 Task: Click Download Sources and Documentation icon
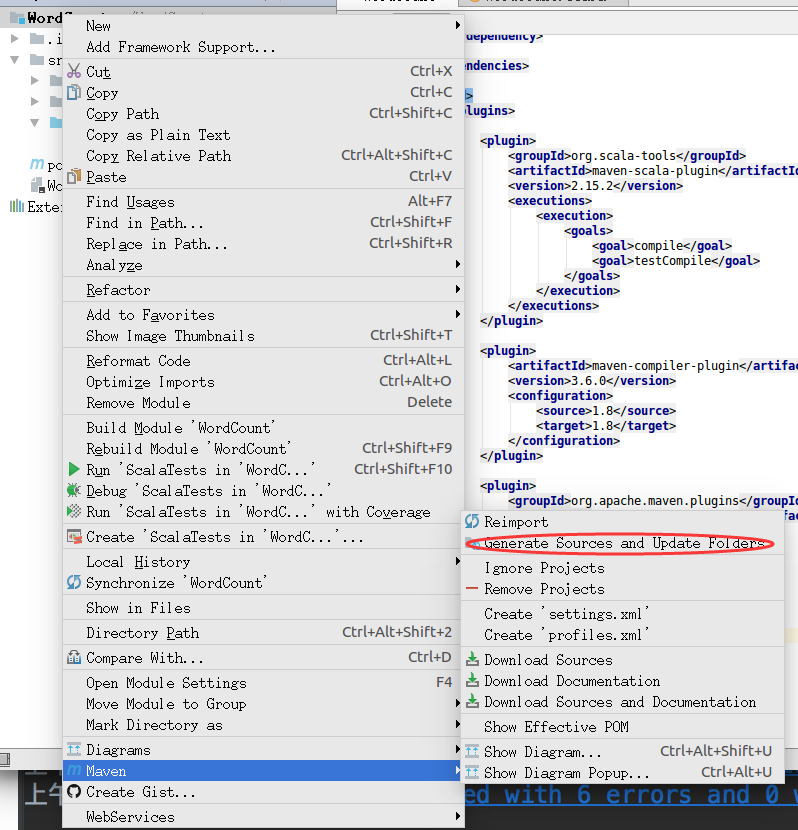tap(472, 701)
